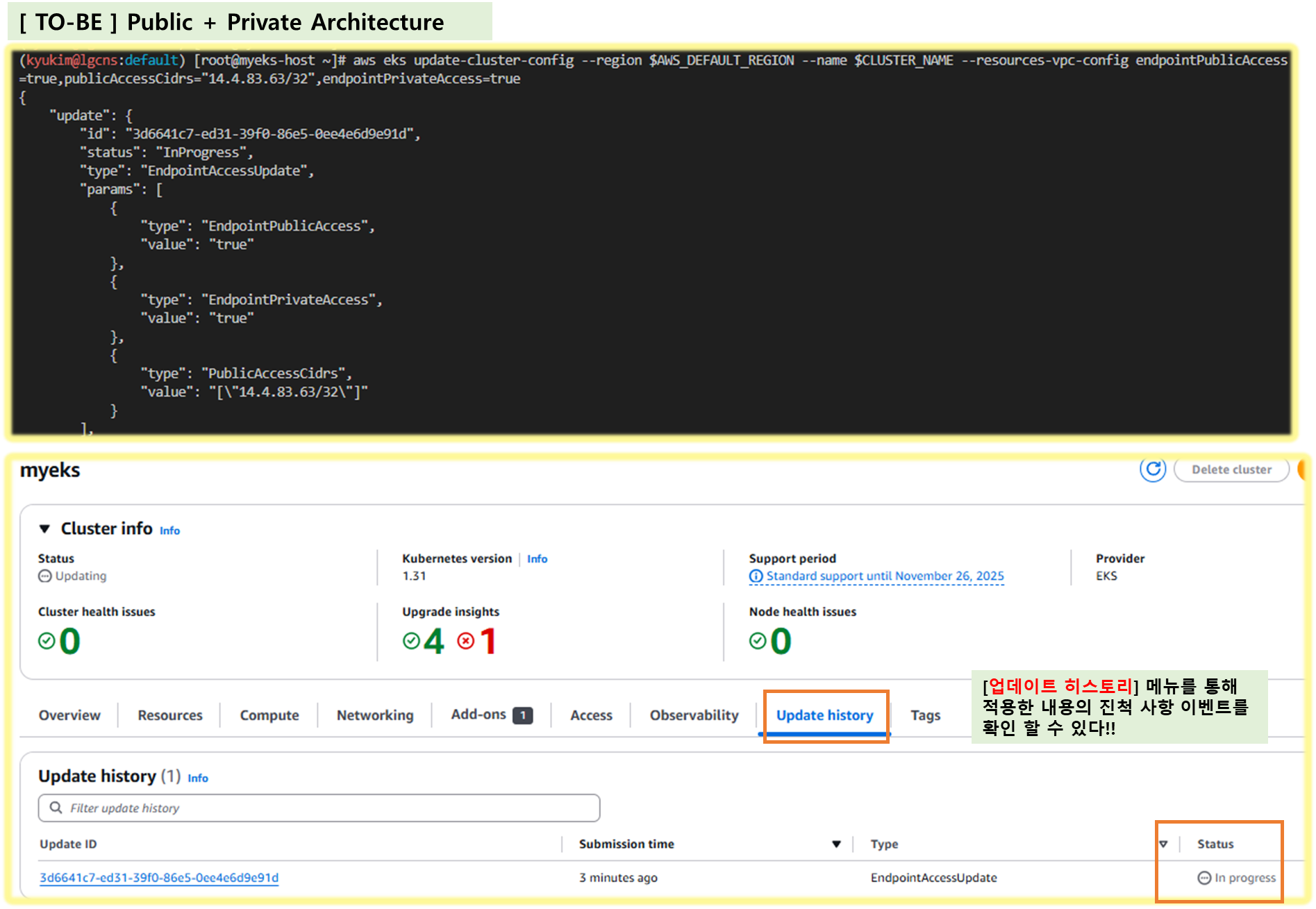The image size is (1316, 909).
Task: Select the Access tab
Action: click(591, 715)
